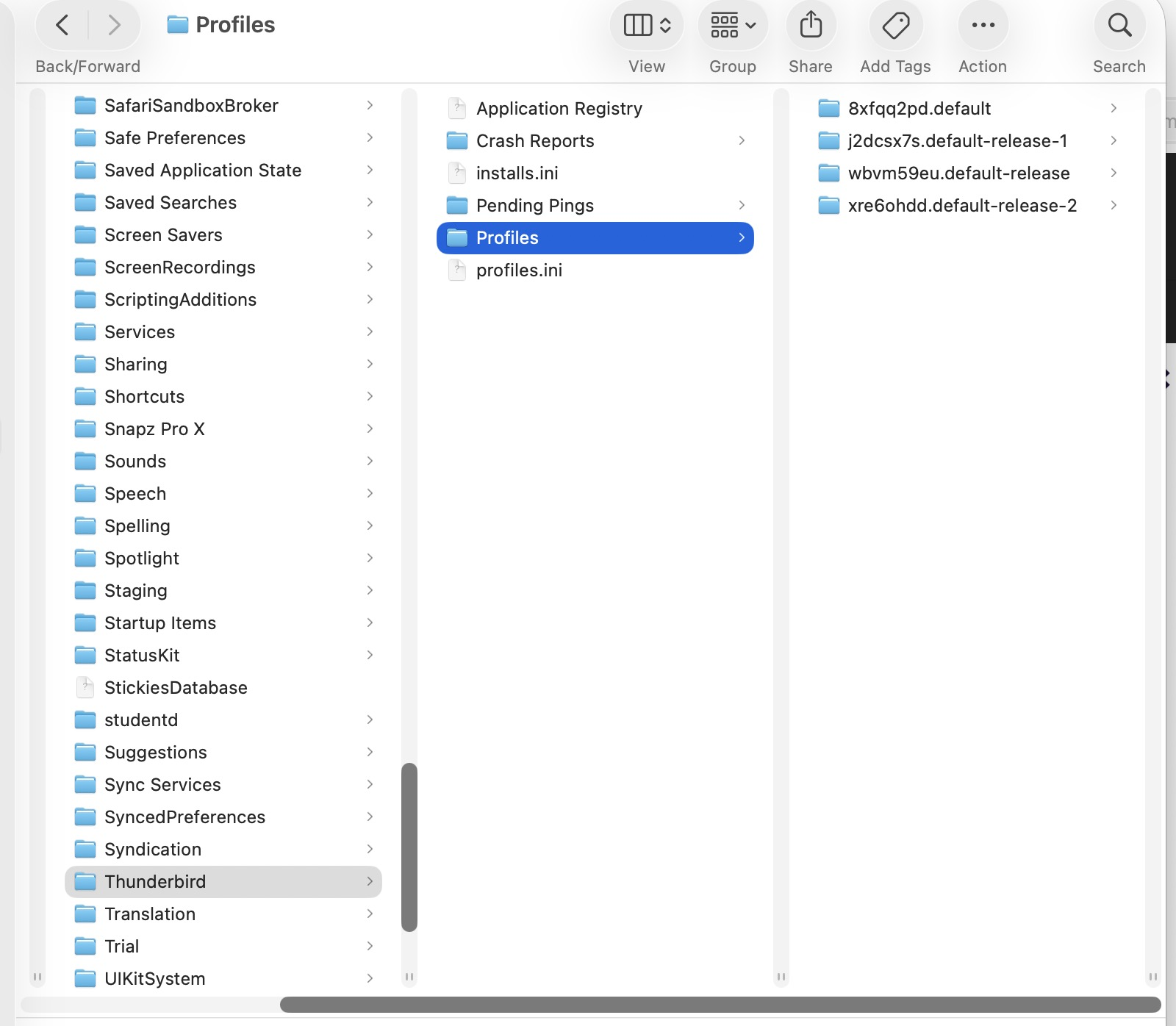Open the Pending Pings folder
The height and width of the screenshot is (1026, 1176).
pos(534,206)
